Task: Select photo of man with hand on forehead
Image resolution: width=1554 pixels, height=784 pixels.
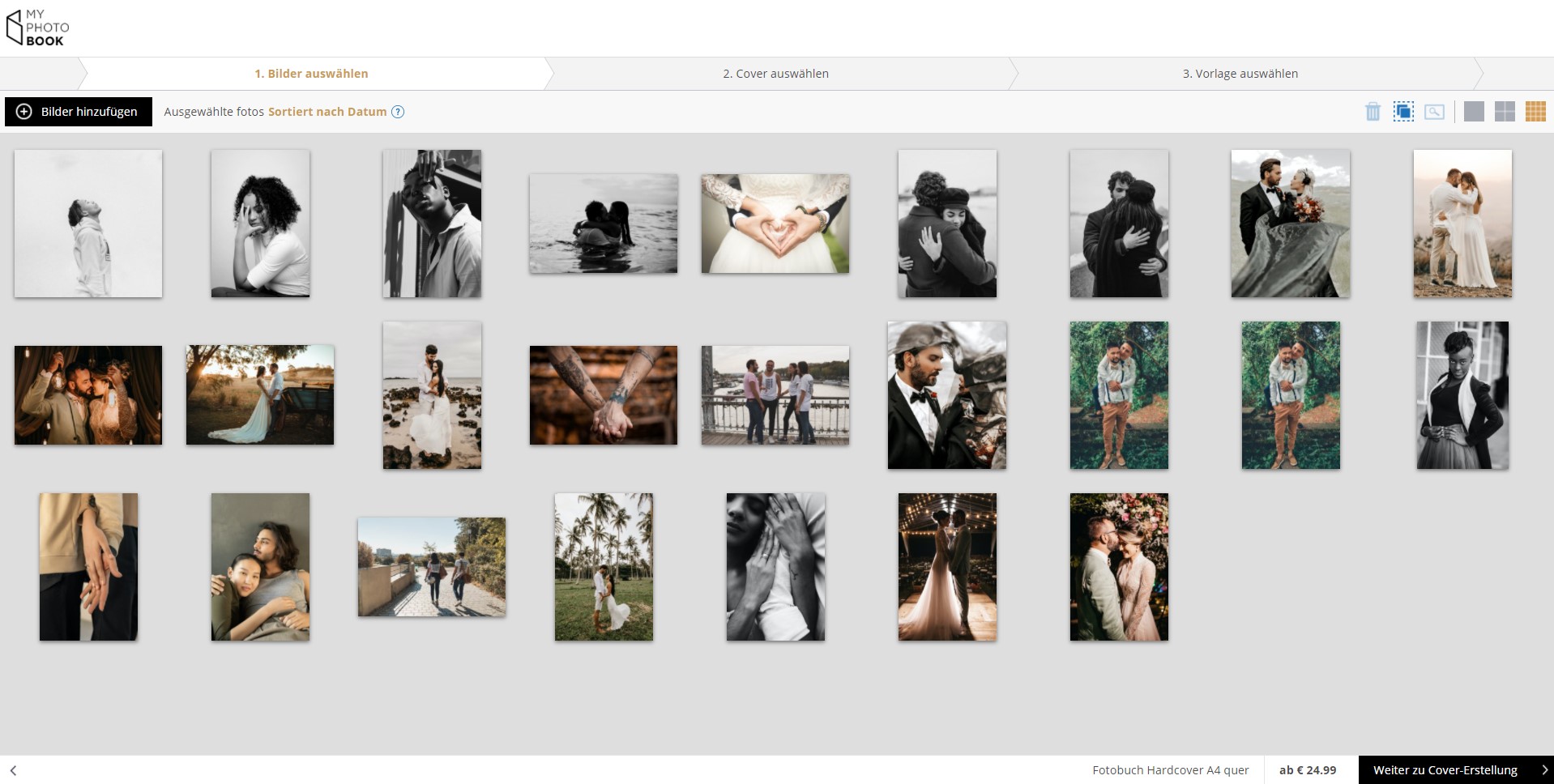Action: [432, 224]
